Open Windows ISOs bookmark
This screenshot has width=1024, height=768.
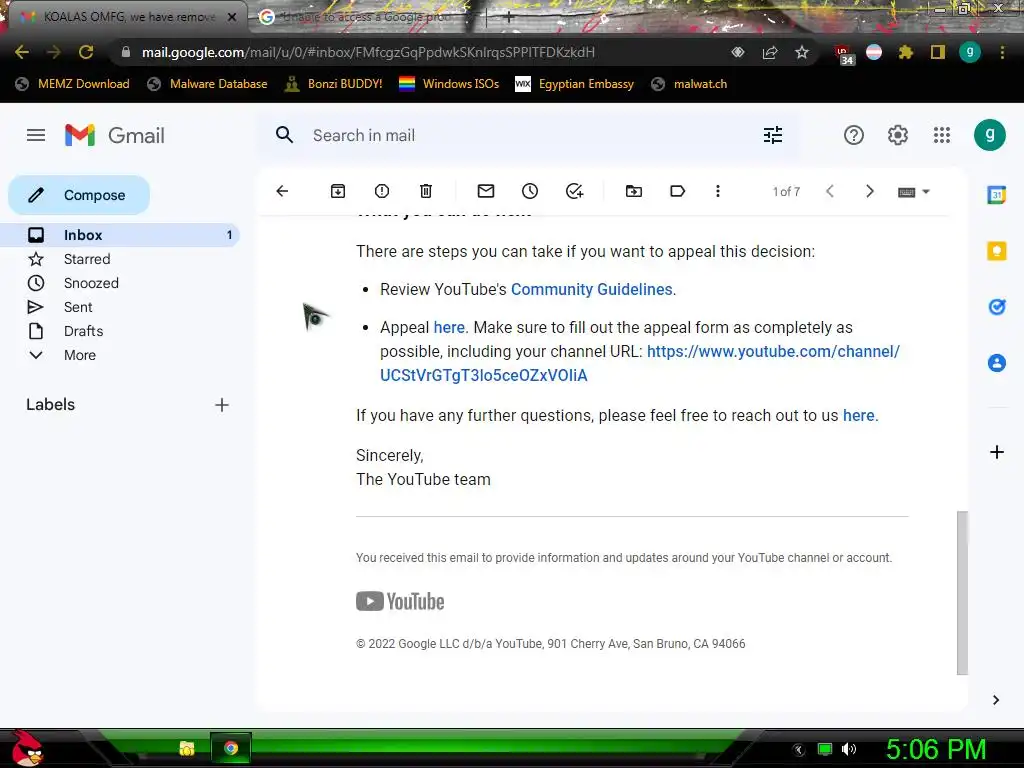pos(449,84)
